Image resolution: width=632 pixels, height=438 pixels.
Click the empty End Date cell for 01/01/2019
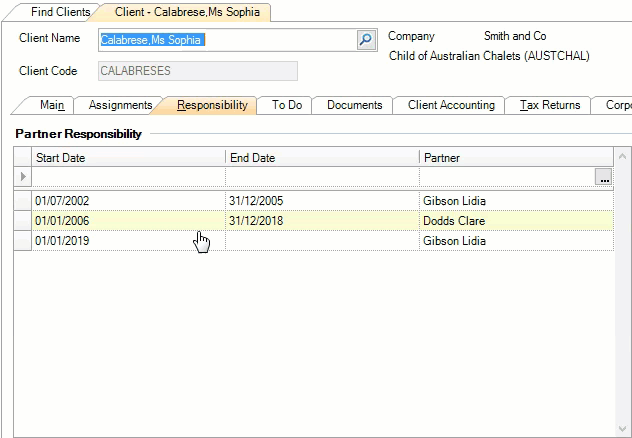tap(322, 241)
